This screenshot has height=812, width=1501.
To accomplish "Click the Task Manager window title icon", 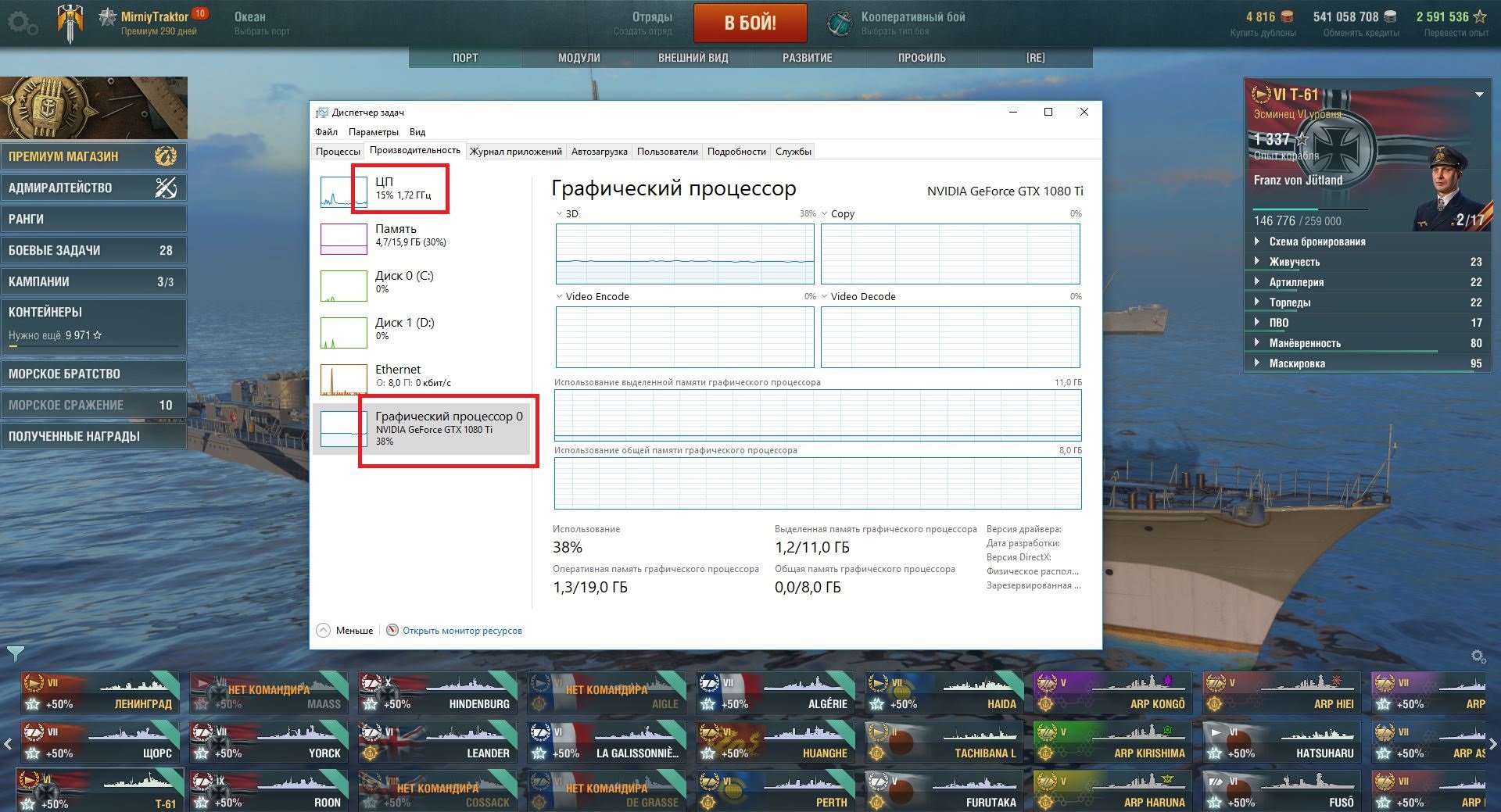I will 322,113.
